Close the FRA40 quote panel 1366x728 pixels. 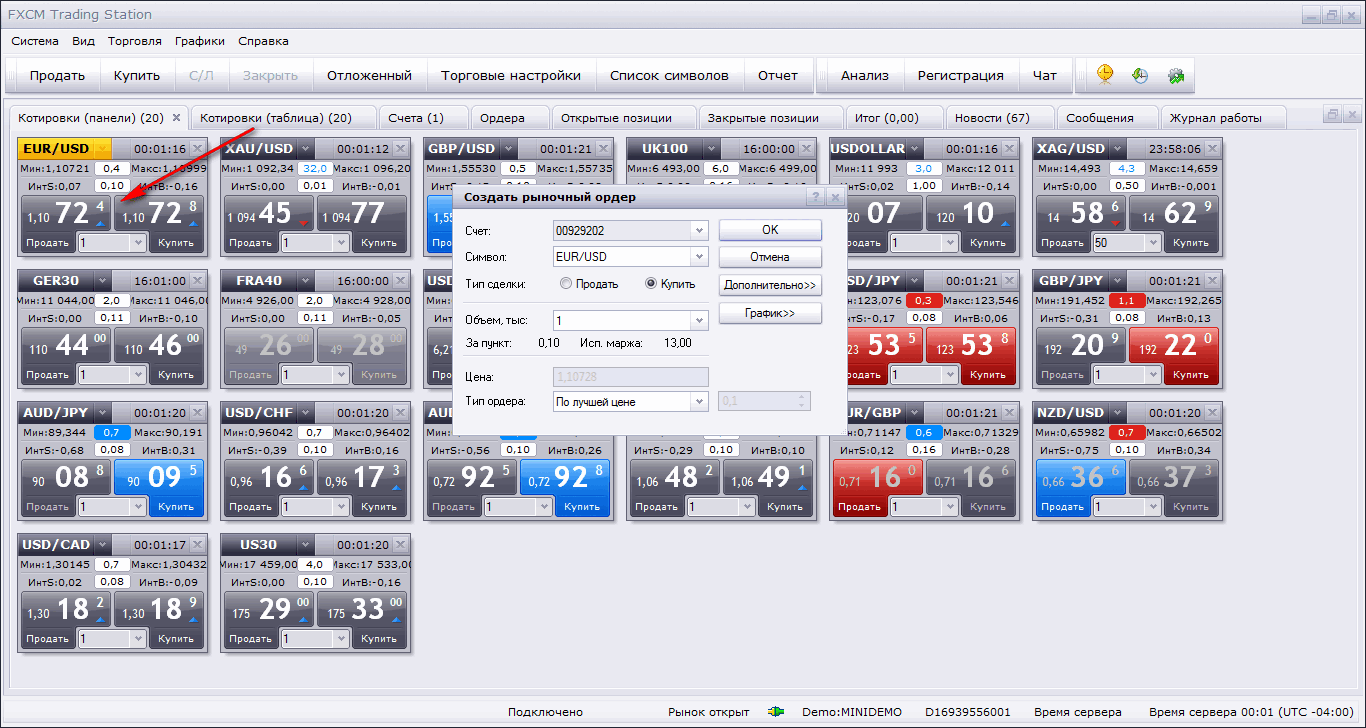400,281
